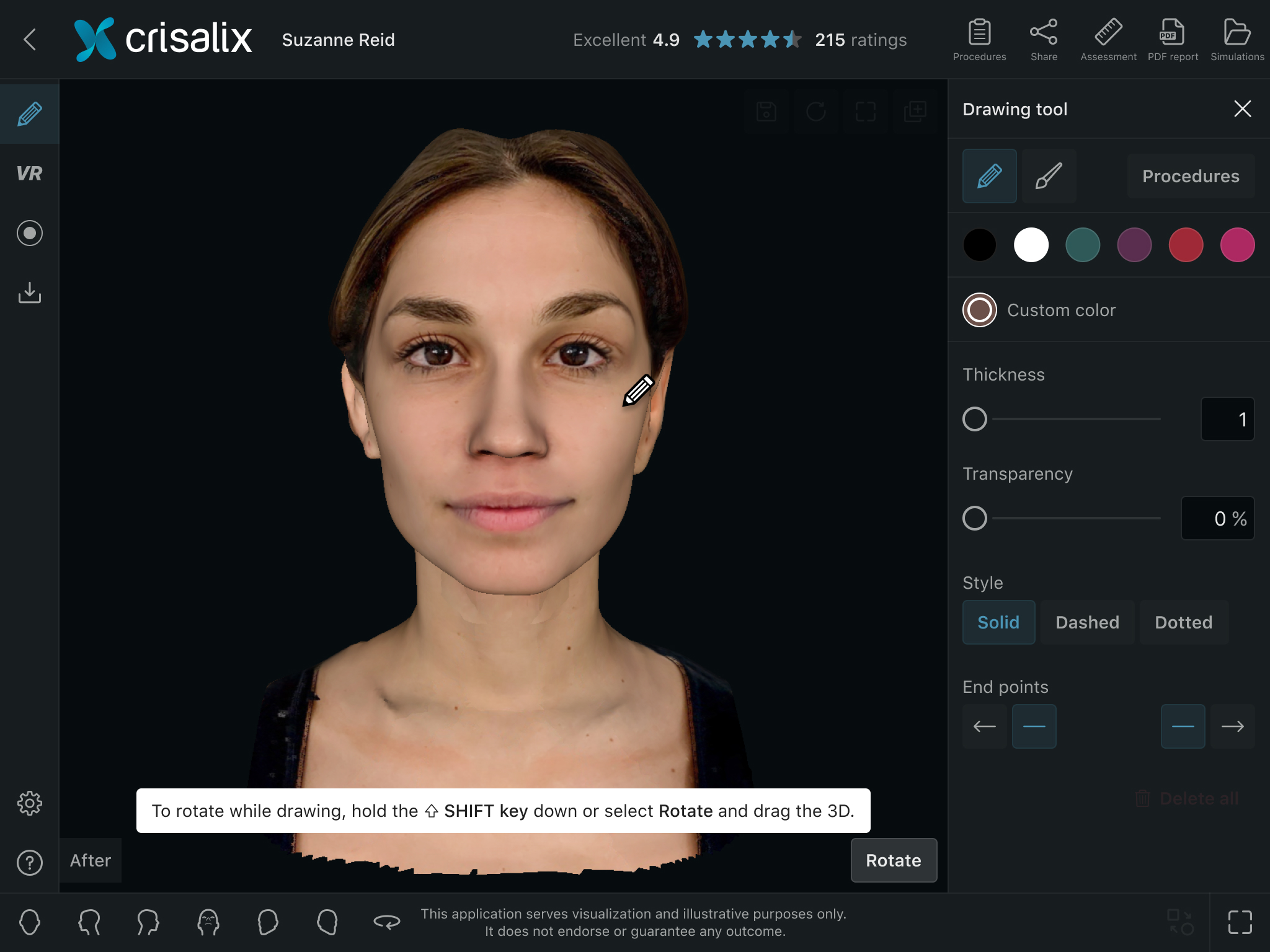The height and width of the screenshot is (952, 1270).
Task: Click the record button in sidebar
Action: tap(29, 233)
